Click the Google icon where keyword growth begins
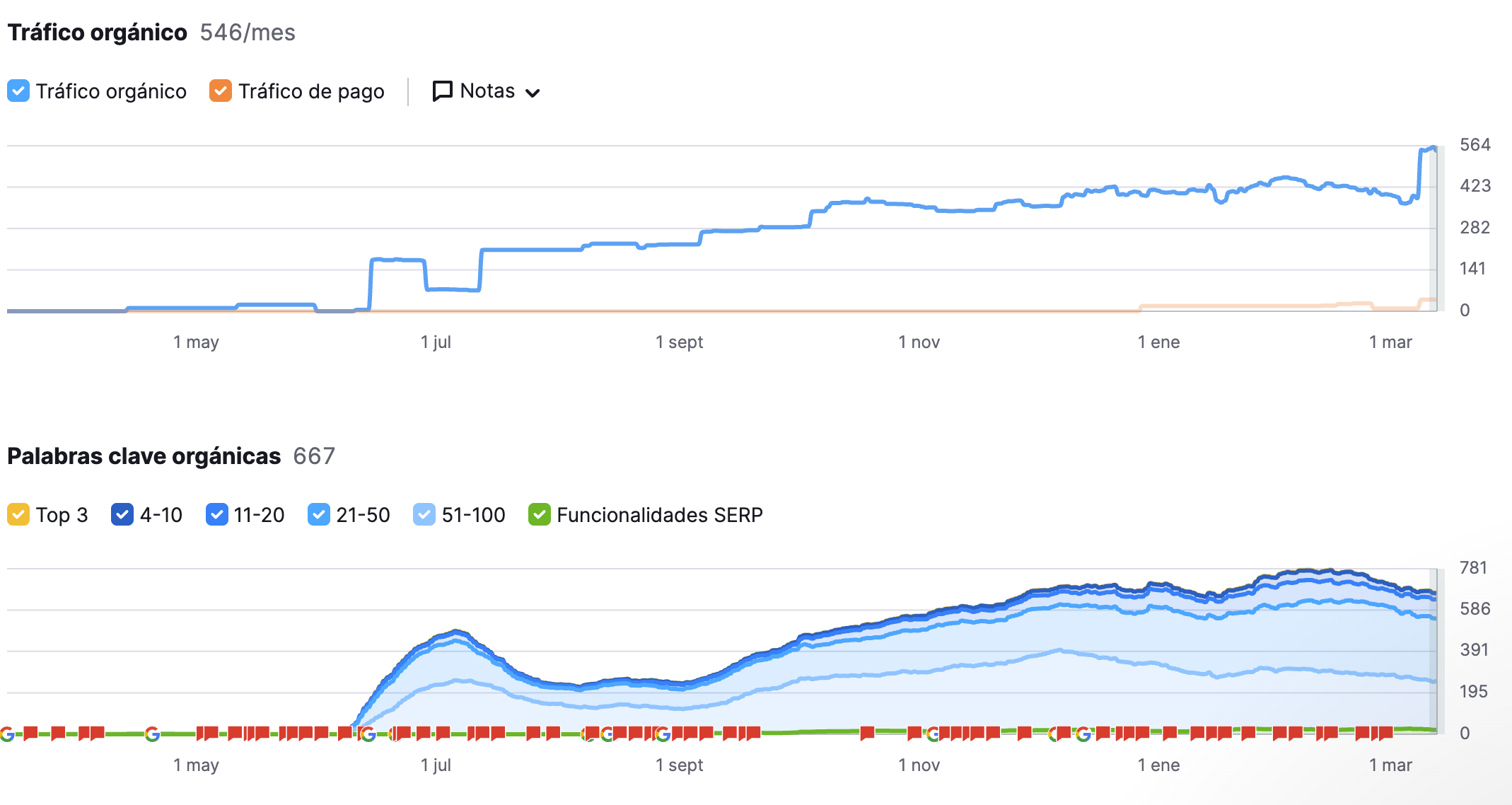Screen dimensions: 1512x805 [368, 734]
